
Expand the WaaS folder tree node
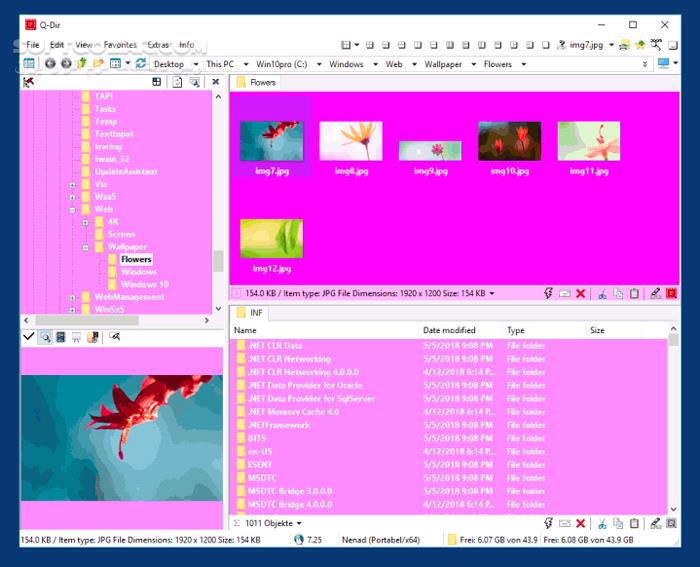(73, 197)
